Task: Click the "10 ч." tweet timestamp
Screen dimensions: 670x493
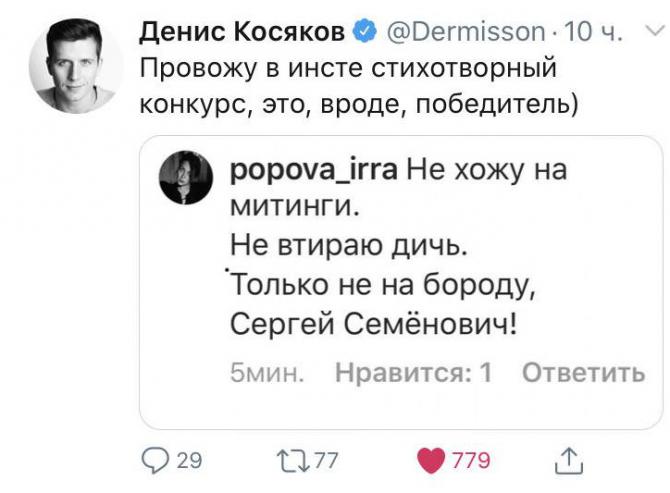Action: [x=593, y=33]
